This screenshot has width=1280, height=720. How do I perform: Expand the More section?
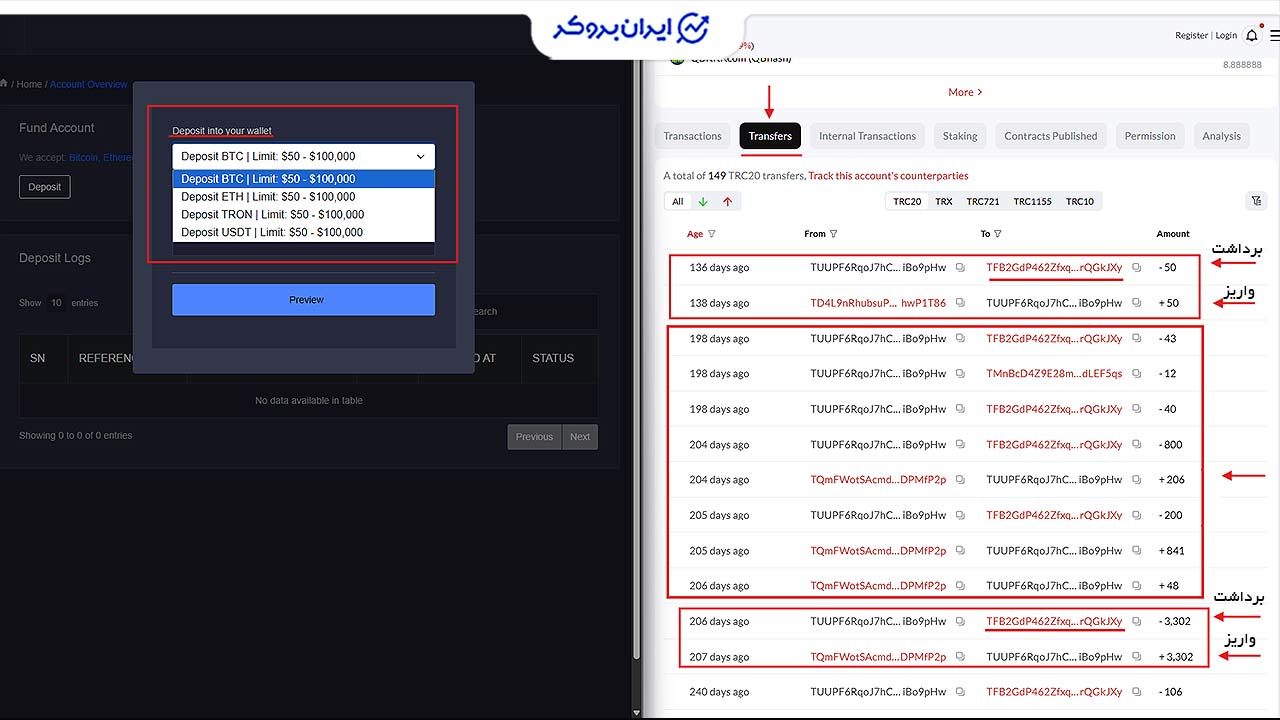click(965, 92)
